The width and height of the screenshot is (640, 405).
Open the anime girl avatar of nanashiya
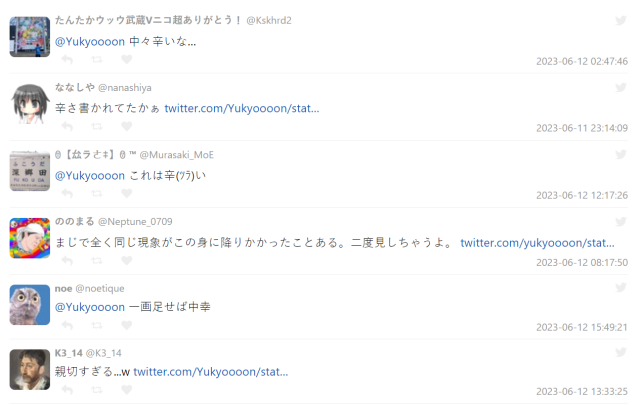30,104
